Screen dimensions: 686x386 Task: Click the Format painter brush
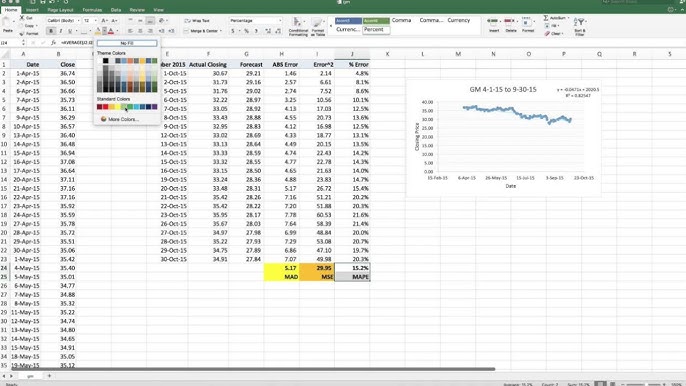coord(22,33)
